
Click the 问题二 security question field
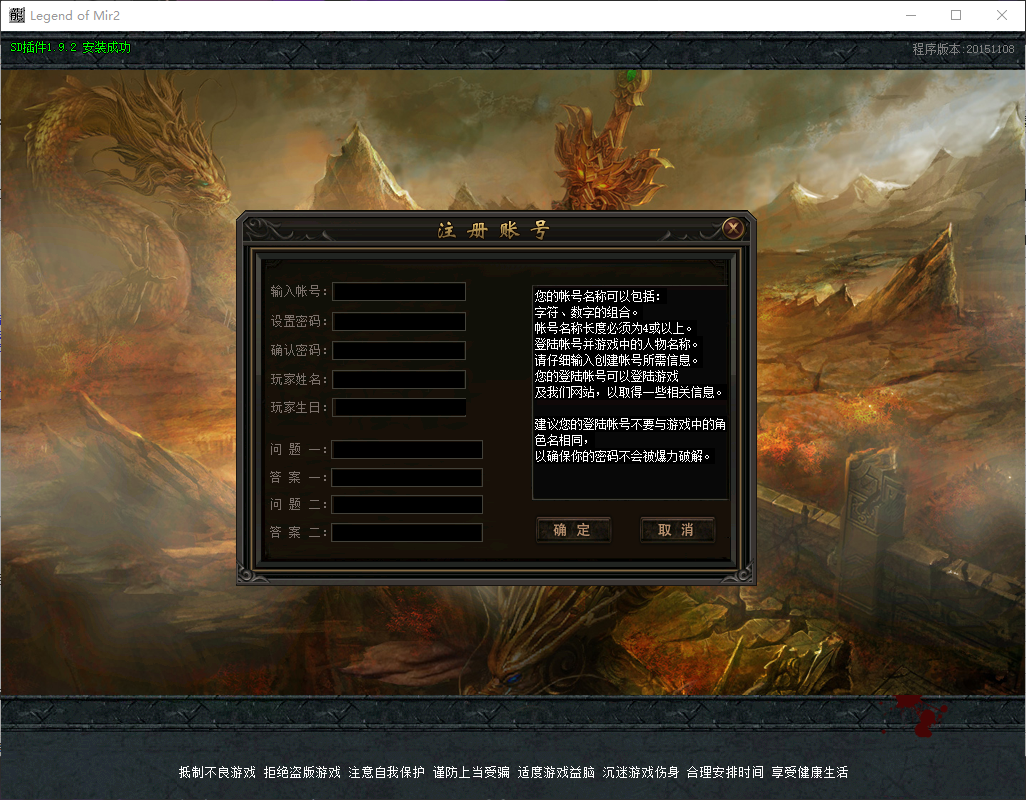coord(407,504)
